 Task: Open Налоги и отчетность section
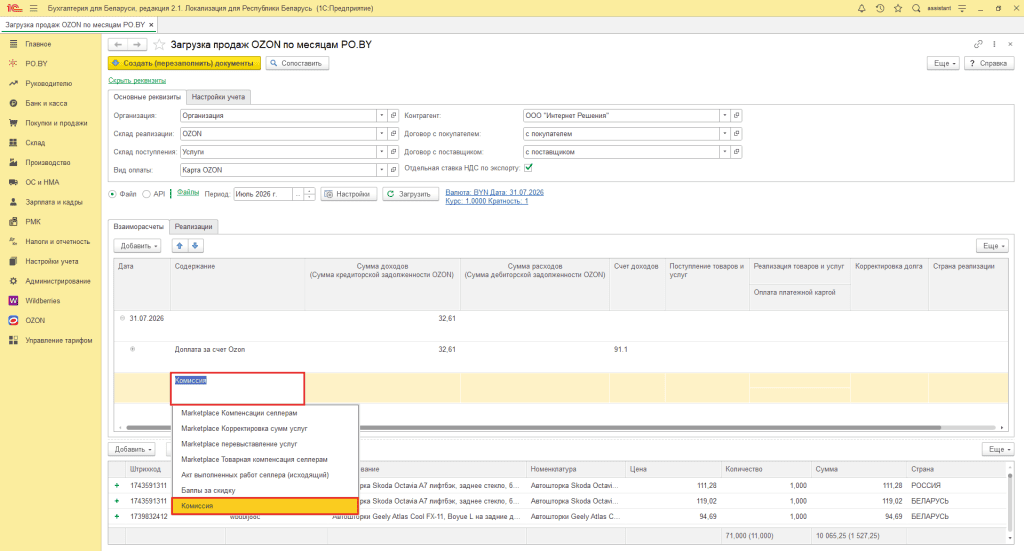pyautogui.click(x=57, y=242)
